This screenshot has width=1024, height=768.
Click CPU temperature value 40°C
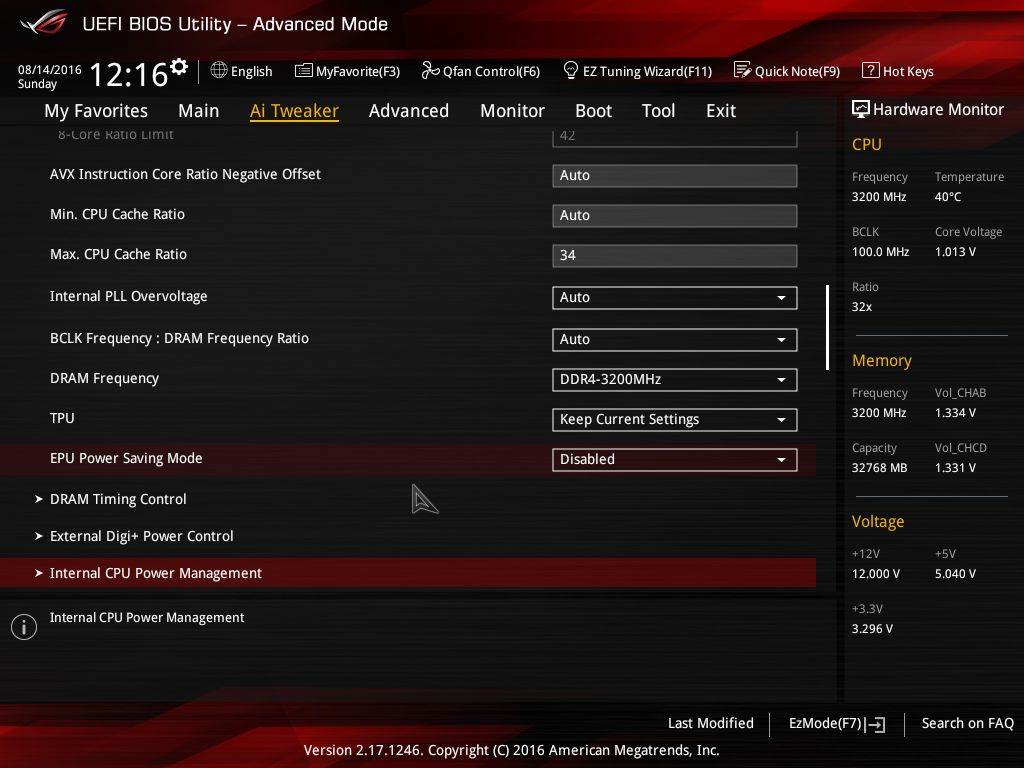click(948, 197)
